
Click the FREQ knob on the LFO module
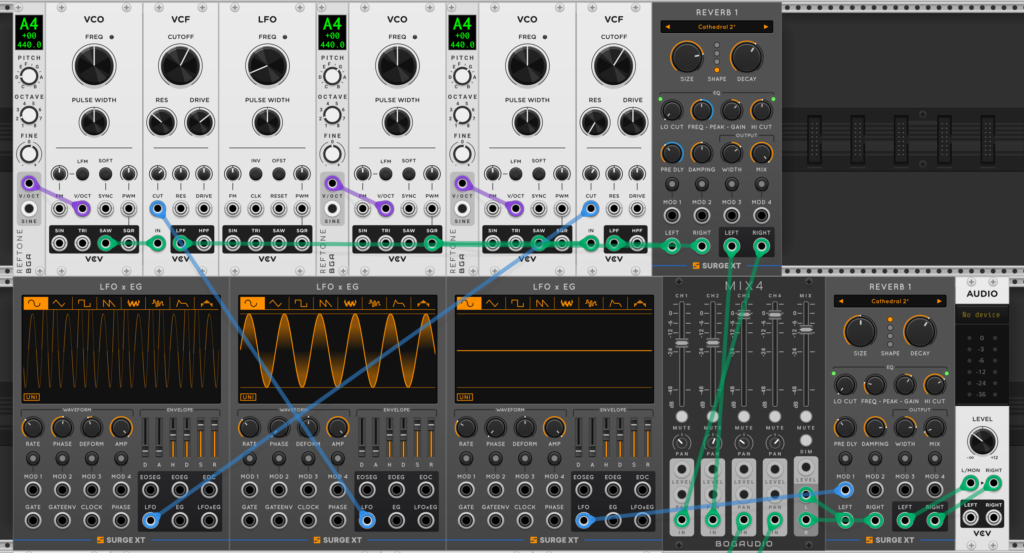pos(267,67)
